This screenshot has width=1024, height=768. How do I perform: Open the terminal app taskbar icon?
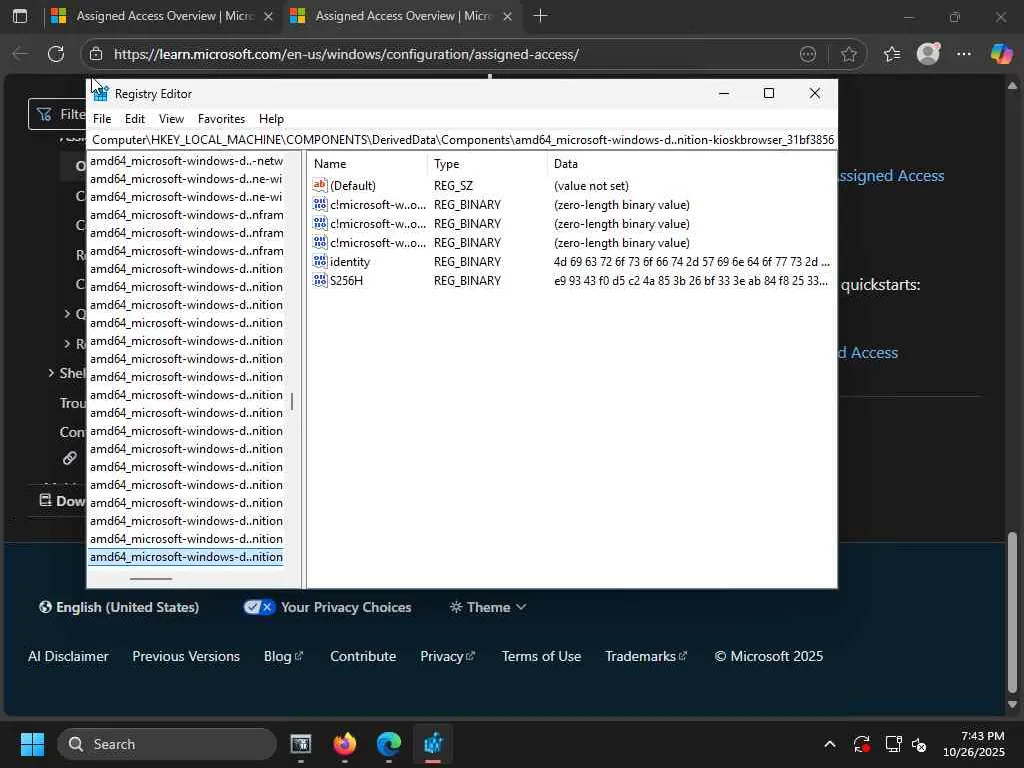(x=300, y=744)
